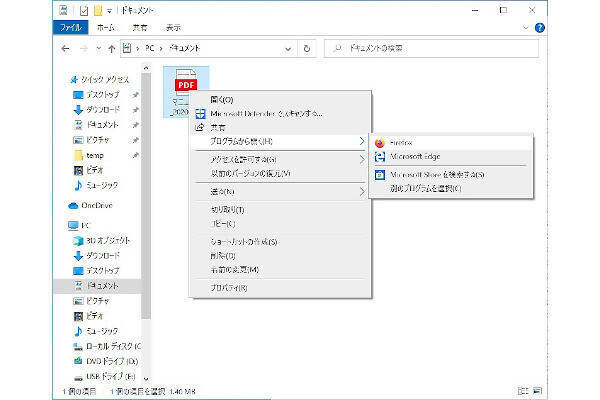This screenshot has width=600, height=400.
Task: Click the Microsoft Defender shield icon
Action: (200, 114)
